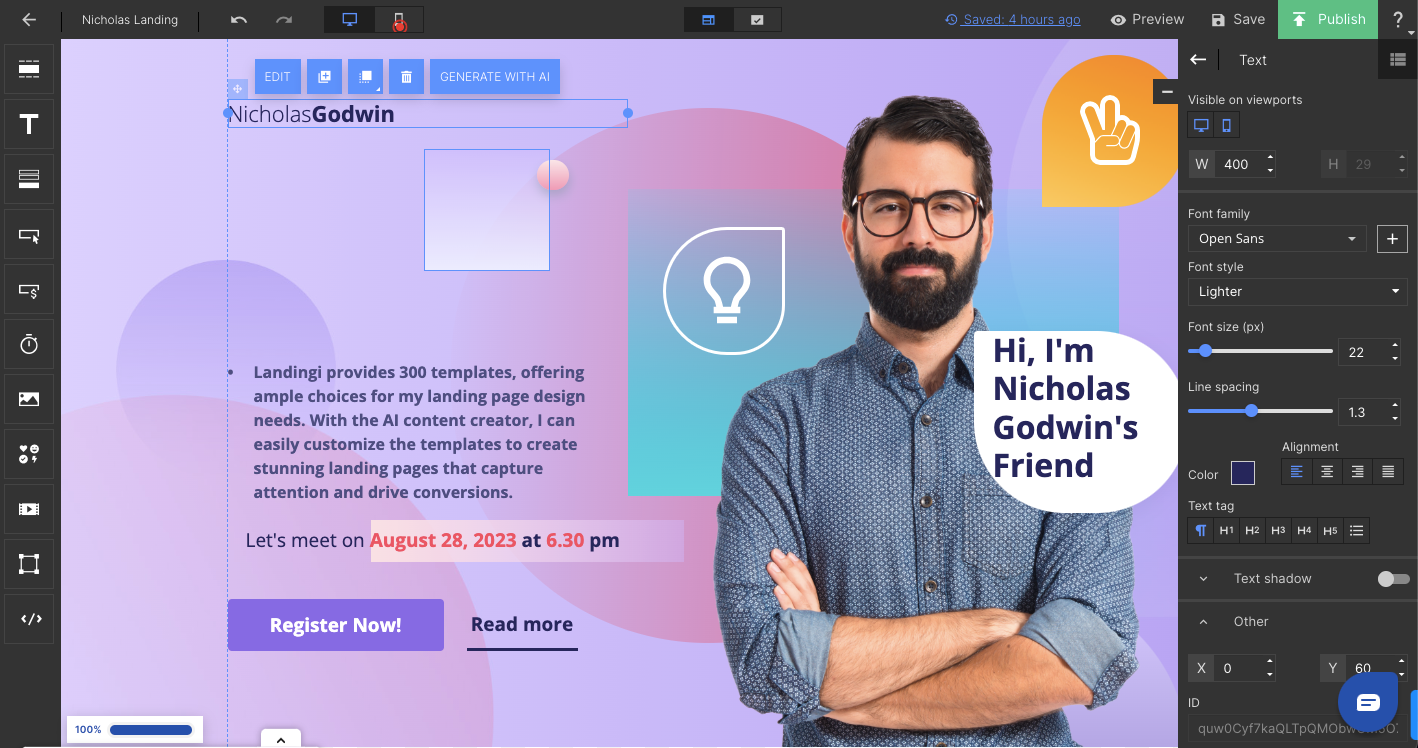The image size is (1418, 748).
Task: Add a countdown timer widget
Action: 29,345
